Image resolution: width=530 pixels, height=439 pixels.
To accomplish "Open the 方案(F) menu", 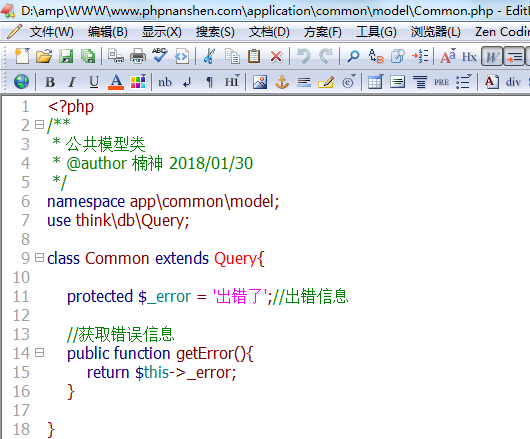I will point(322,32).
